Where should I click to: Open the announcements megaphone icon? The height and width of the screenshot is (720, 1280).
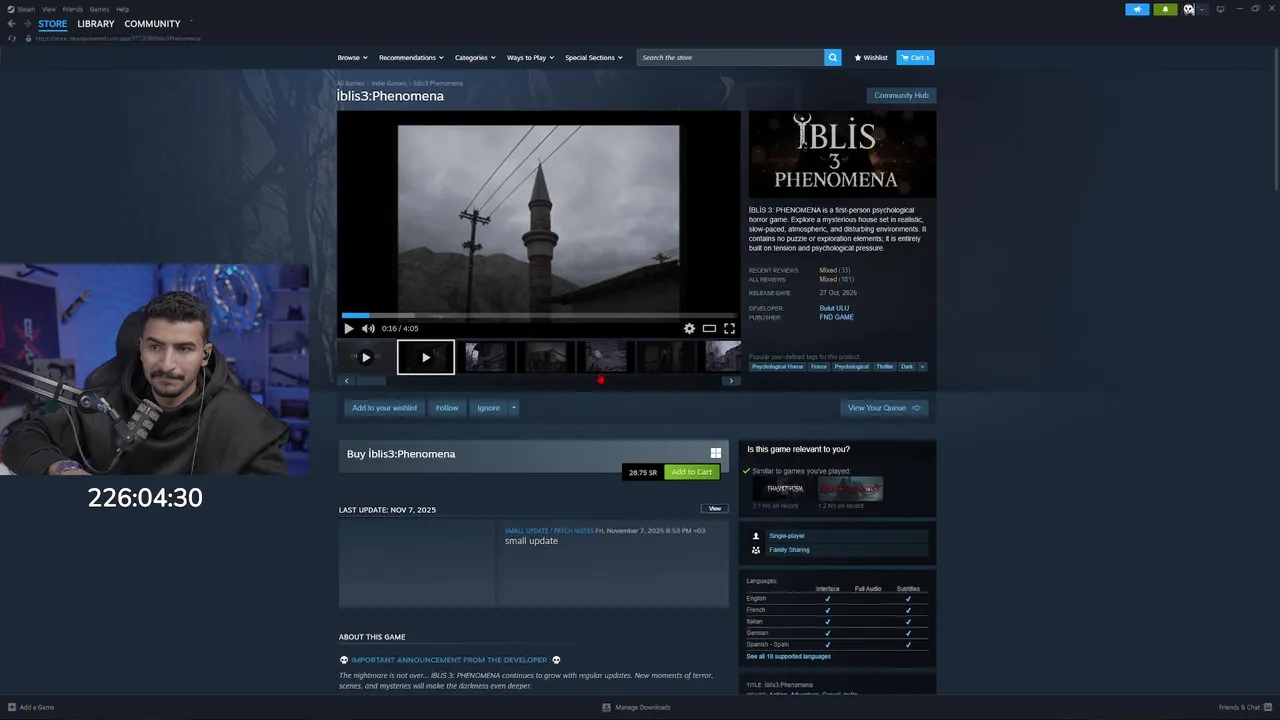point(1137,9)
